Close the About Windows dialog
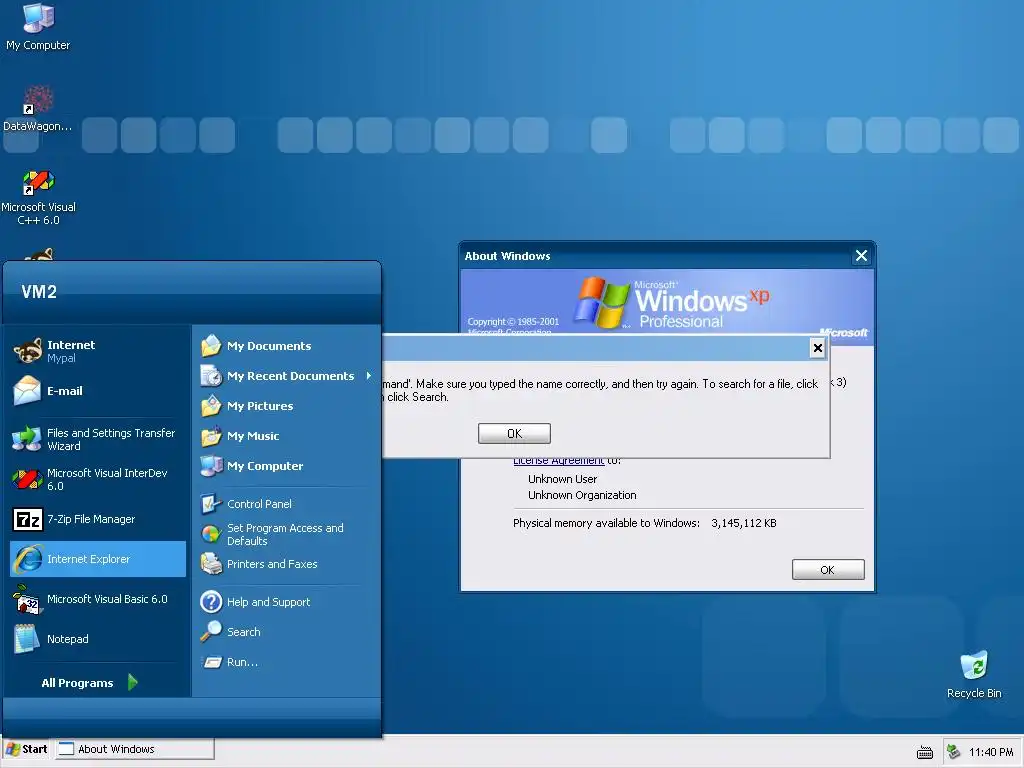 click(861, 256)
